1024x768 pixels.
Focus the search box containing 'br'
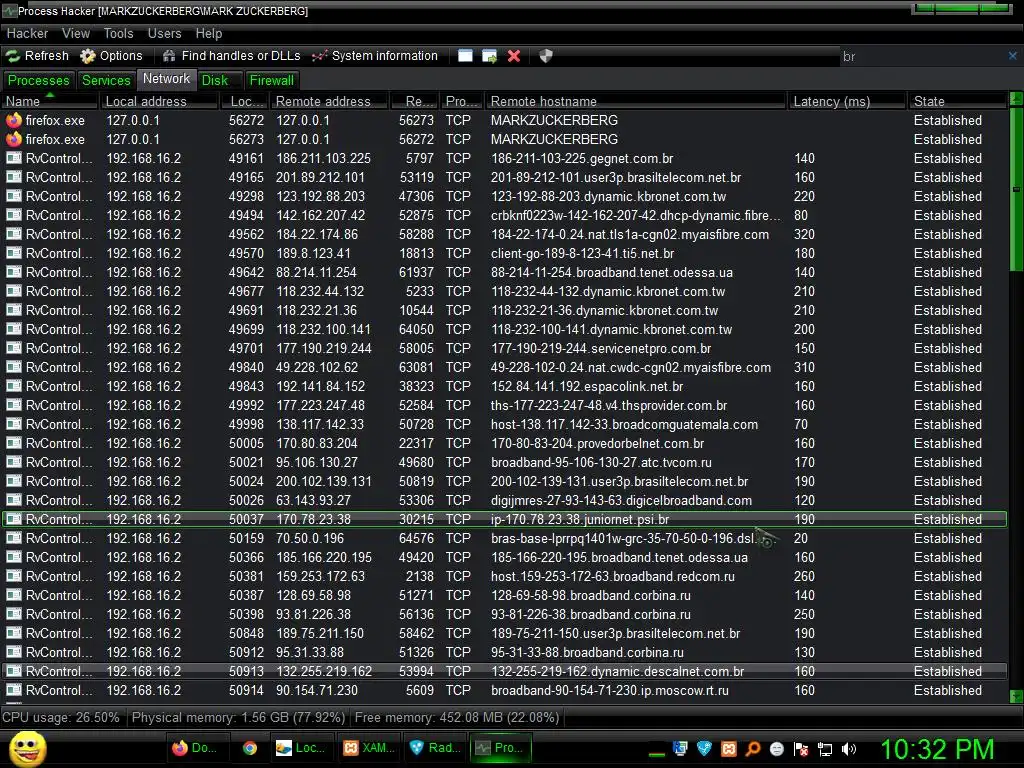921,57
